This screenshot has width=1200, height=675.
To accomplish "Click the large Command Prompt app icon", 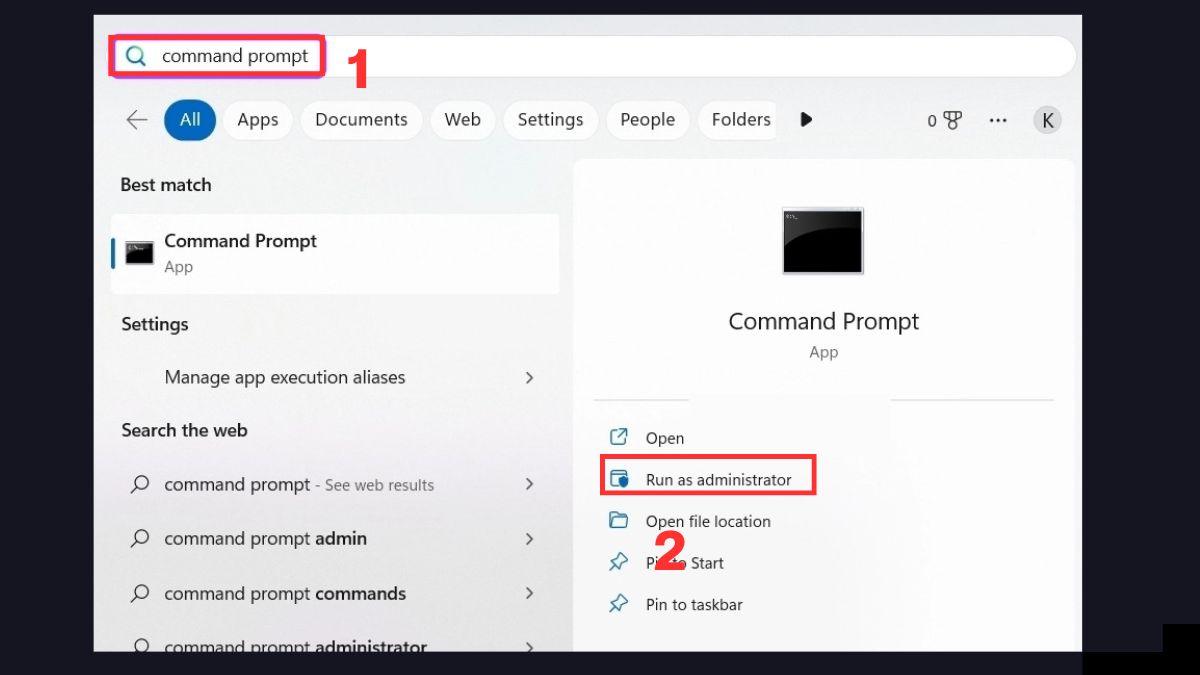I will click(x=822, y=240).
